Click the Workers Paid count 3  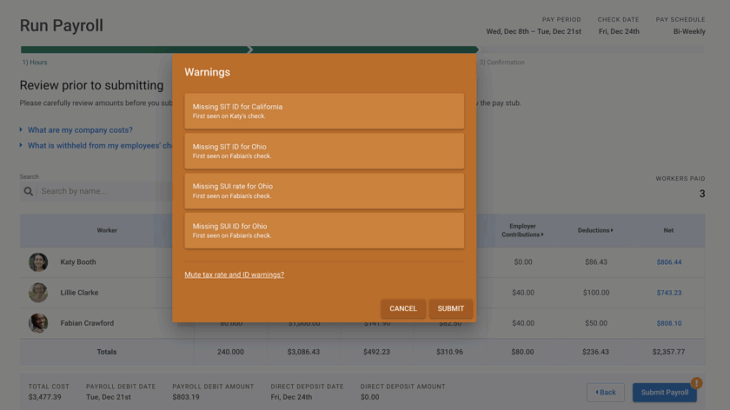[x=702, y=194]
